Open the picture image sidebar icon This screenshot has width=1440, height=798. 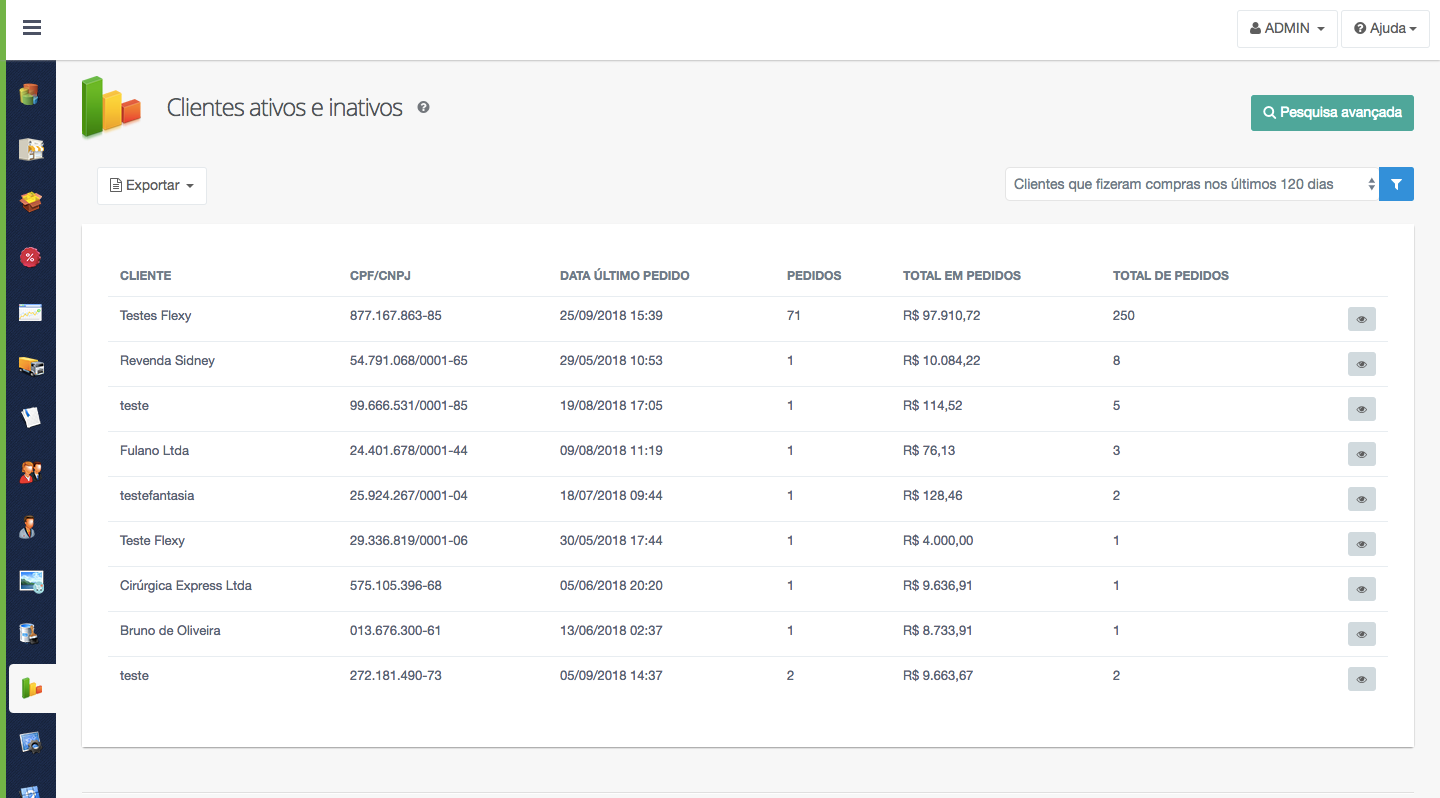pyautogui.click(x=31, y=581)
